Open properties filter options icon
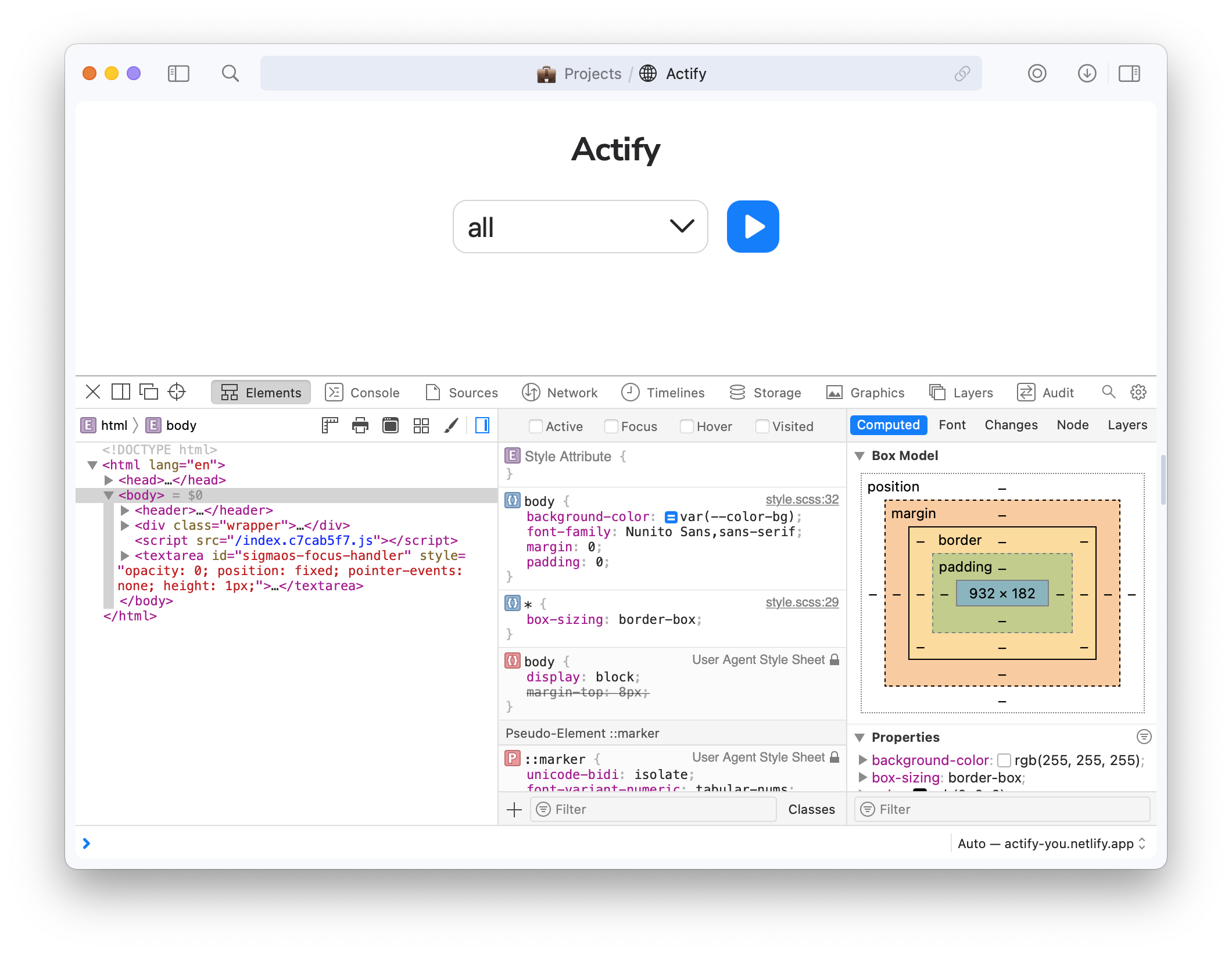1232x955 pixels. pos(1144,737)
